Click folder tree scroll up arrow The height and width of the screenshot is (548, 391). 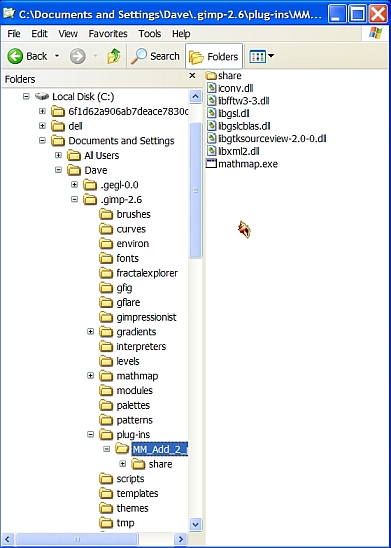click(195, 96)
